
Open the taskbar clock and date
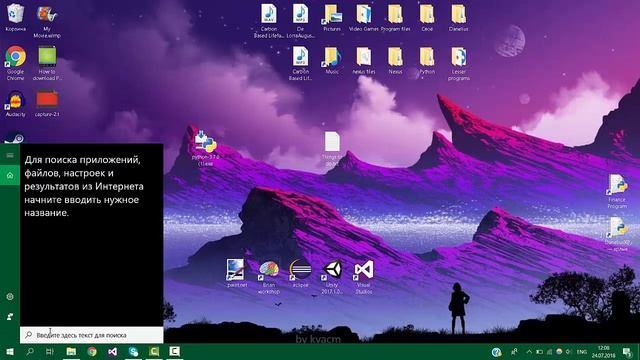[603, 352]
